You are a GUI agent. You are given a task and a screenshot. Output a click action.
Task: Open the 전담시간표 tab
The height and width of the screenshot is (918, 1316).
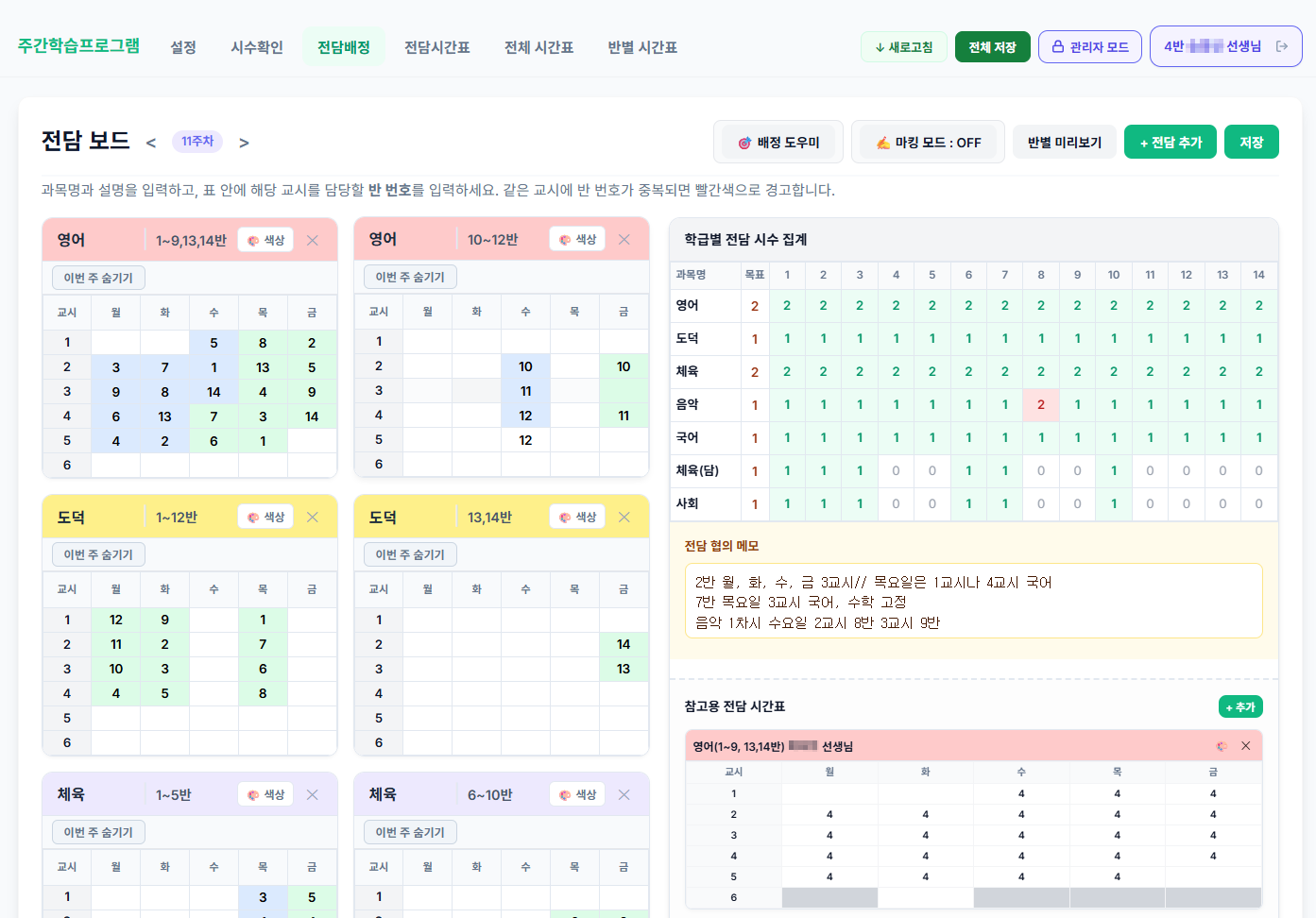coord(437,47)
